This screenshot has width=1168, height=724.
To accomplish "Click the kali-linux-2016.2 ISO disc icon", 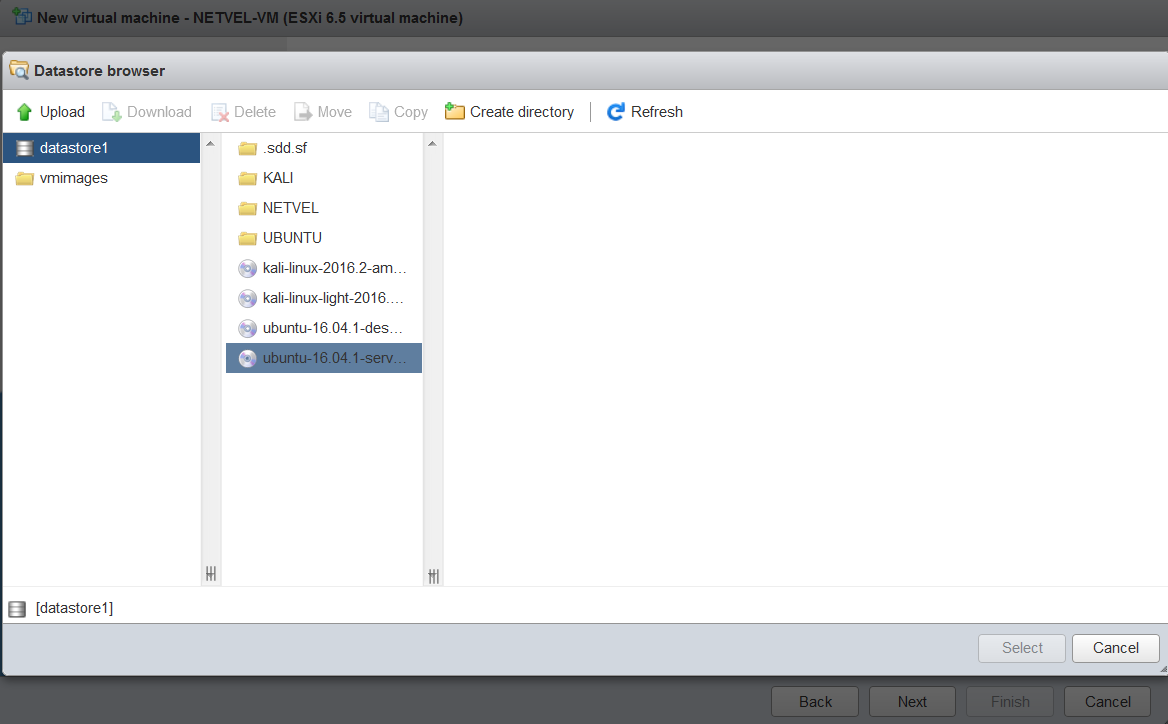I will click(x=247, y=268).
